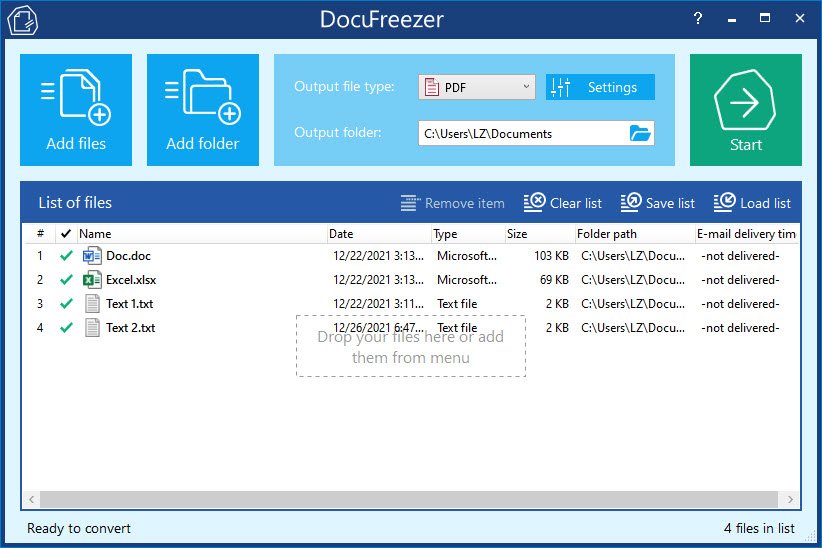
Task: Click the horizontal scrollbar right arrow
Action: (790, 499)
